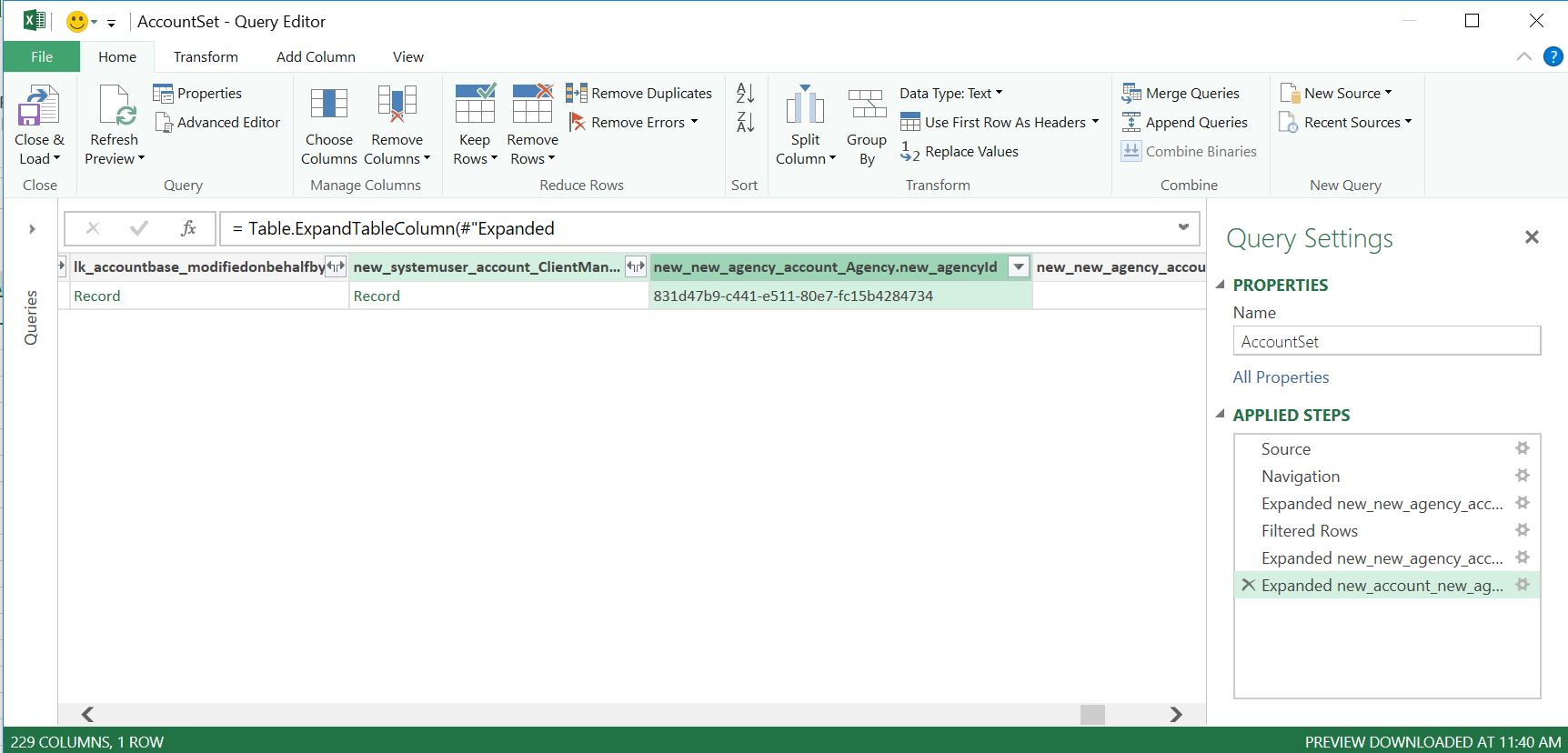Open the File tab
The height and width of the screenshot is (753, 1568).
42,56
